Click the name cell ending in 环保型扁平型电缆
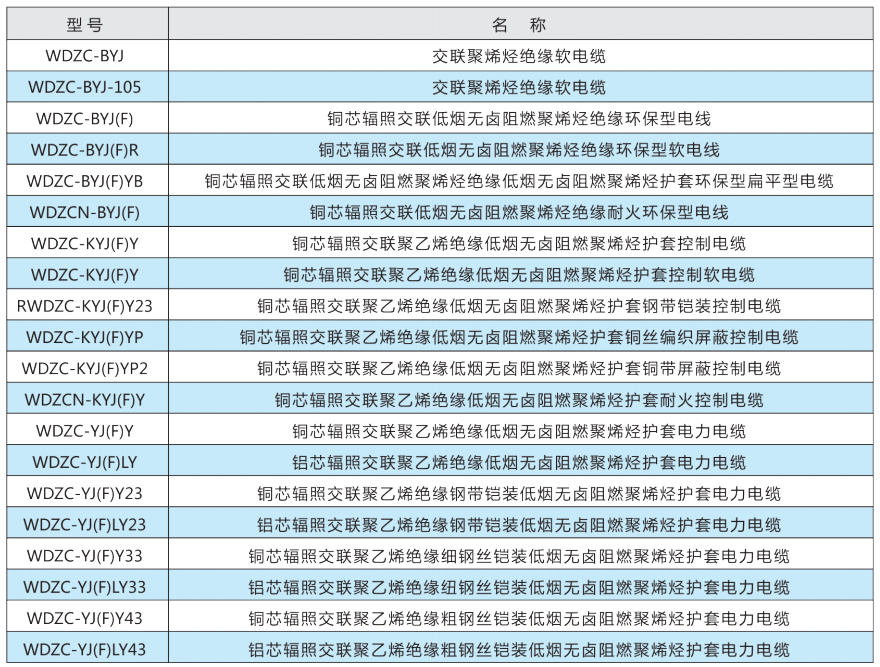 click(519, 181)
